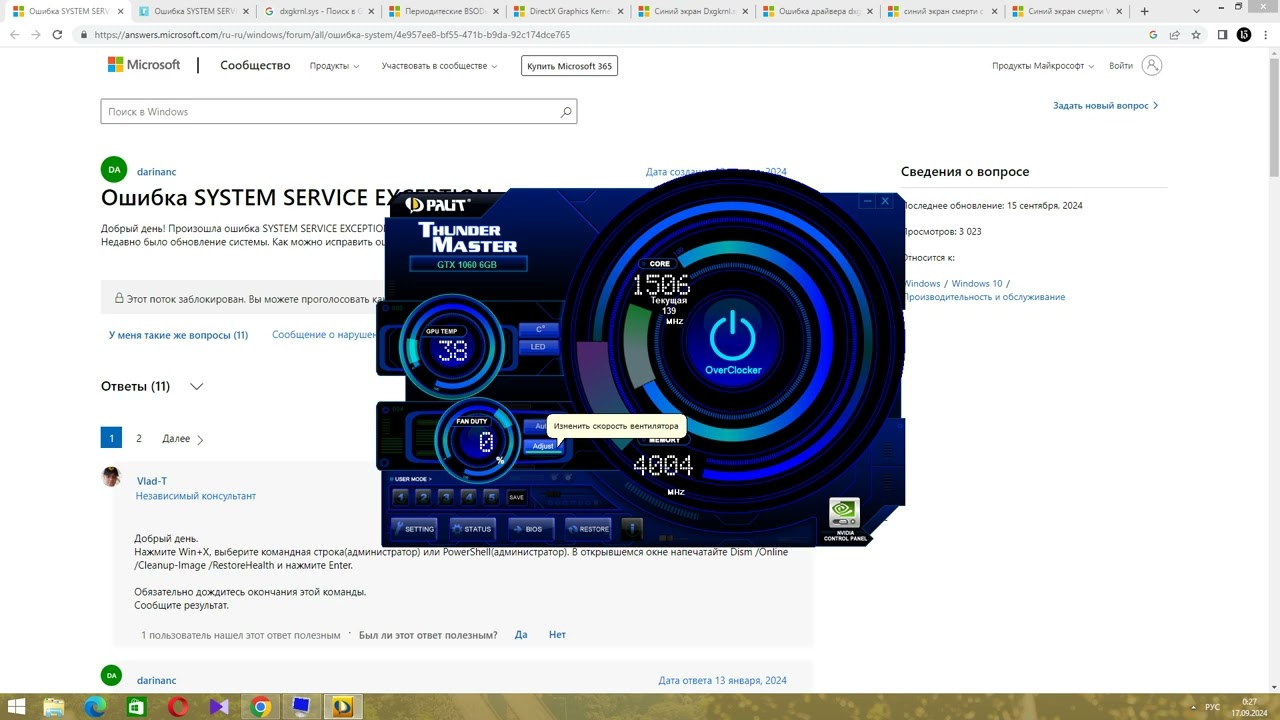Click ThunderMaster icon in taskbar
This screenshot has width=1280, height=720.
coord(343,707)
